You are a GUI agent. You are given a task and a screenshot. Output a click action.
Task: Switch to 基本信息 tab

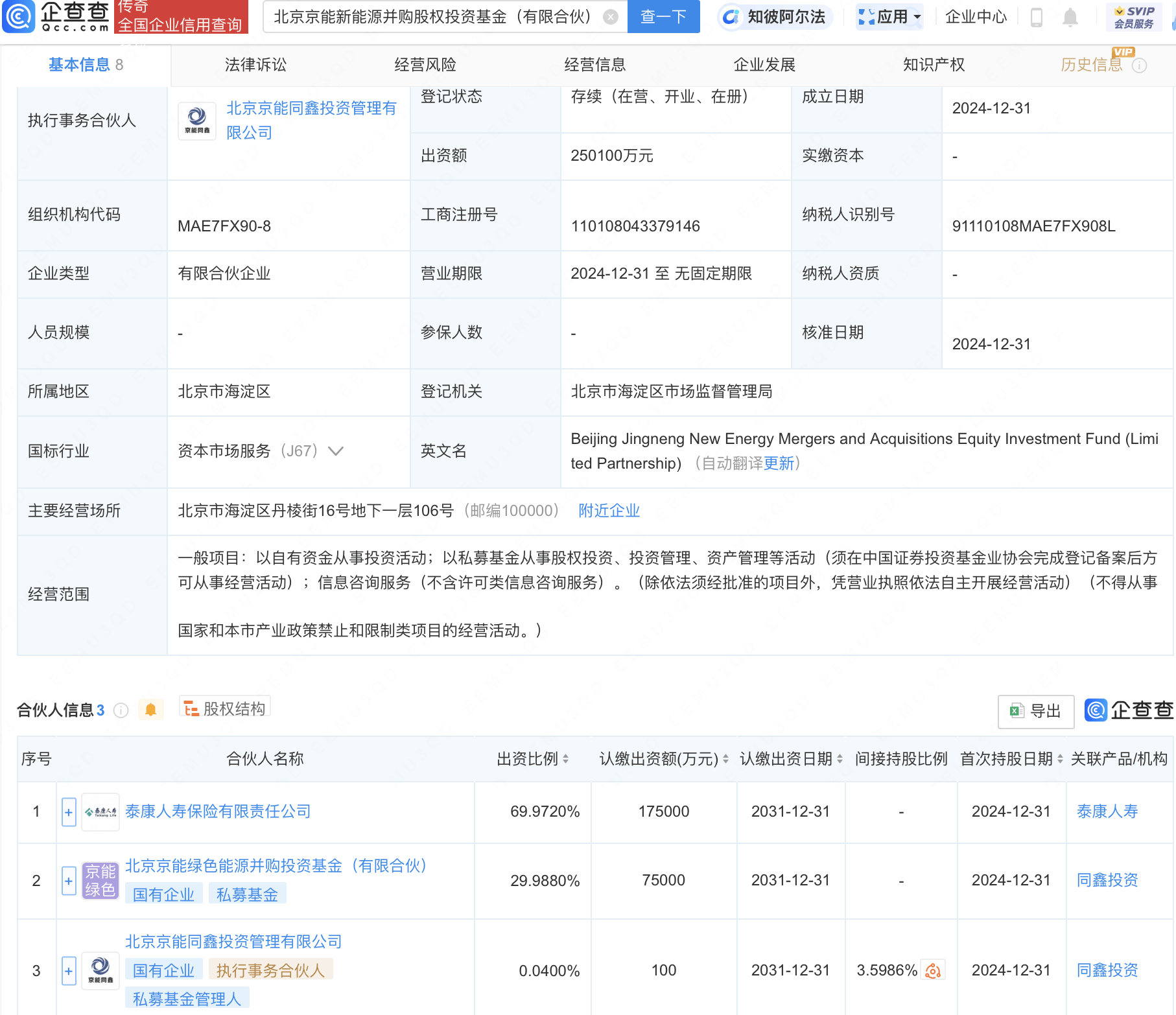coord(86,65)
